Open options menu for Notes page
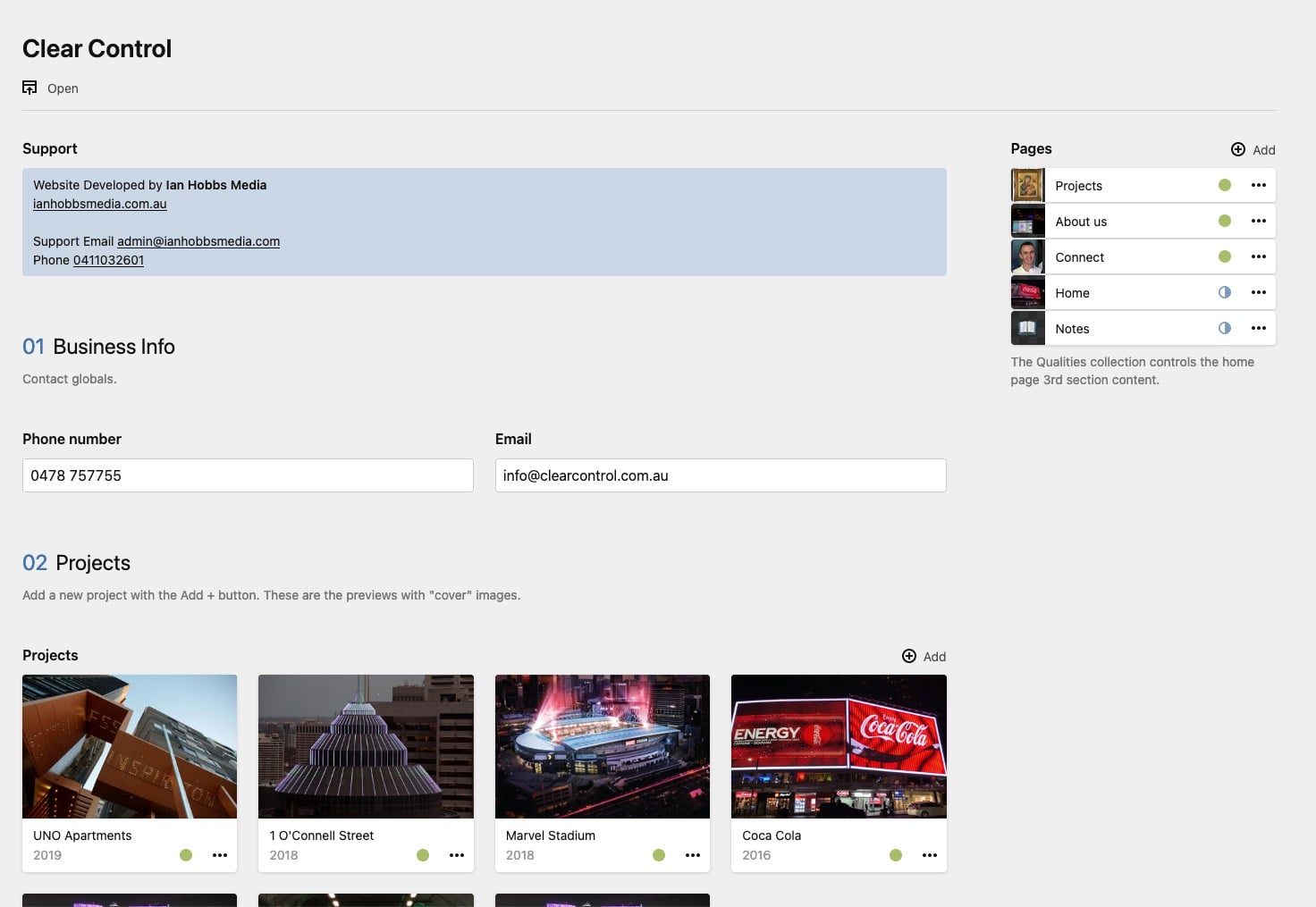Screen dimensions: 1316x907 click(1259, 328)
